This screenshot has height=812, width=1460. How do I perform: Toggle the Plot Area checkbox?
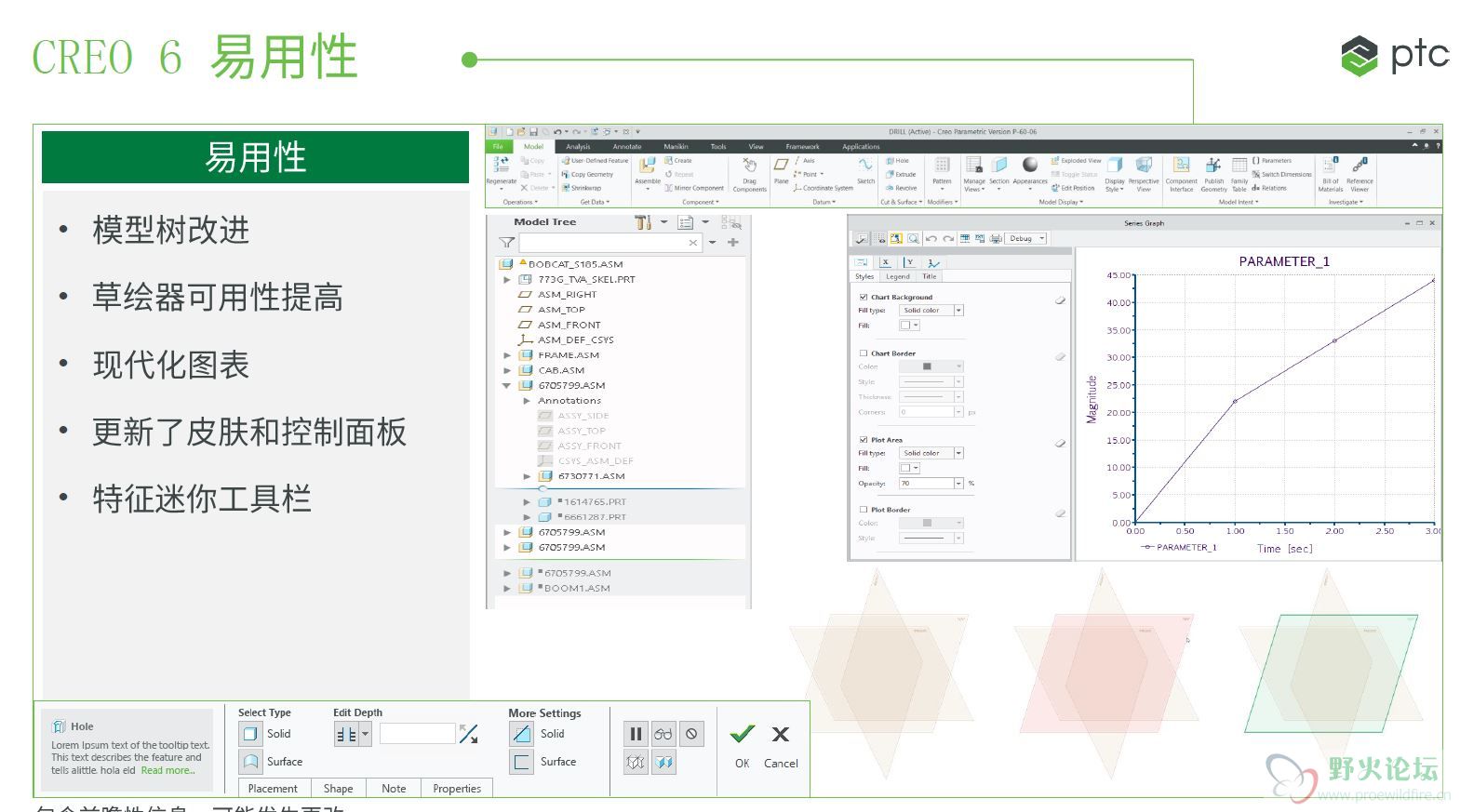click(x=863, y=440)
